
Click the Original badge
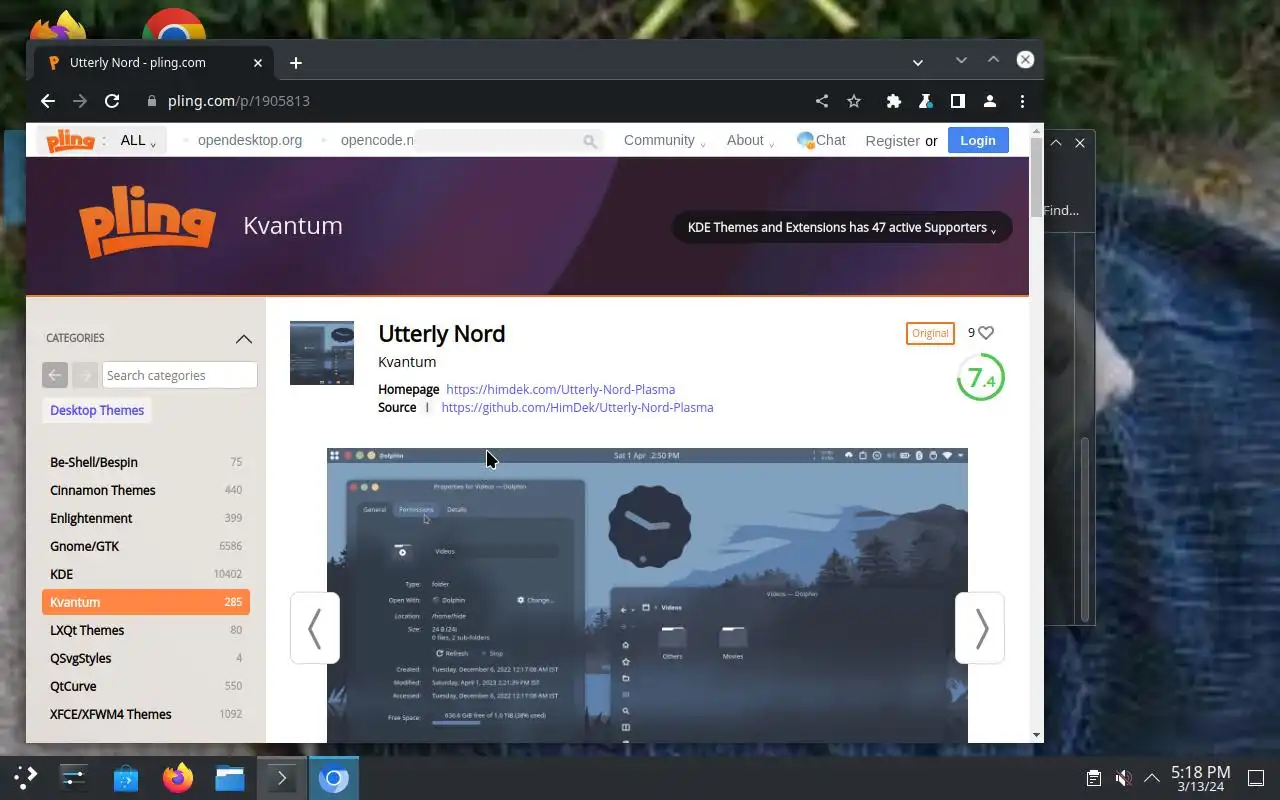click(930, 333)
